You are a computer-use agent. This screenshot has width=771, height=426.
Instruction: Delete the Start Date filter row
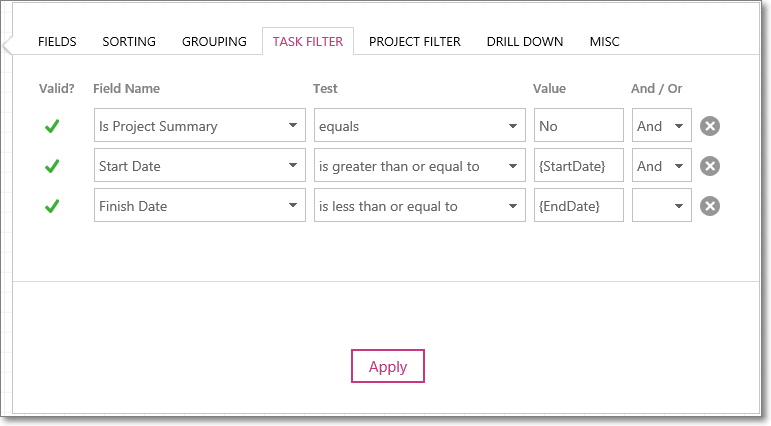[710, 166]
